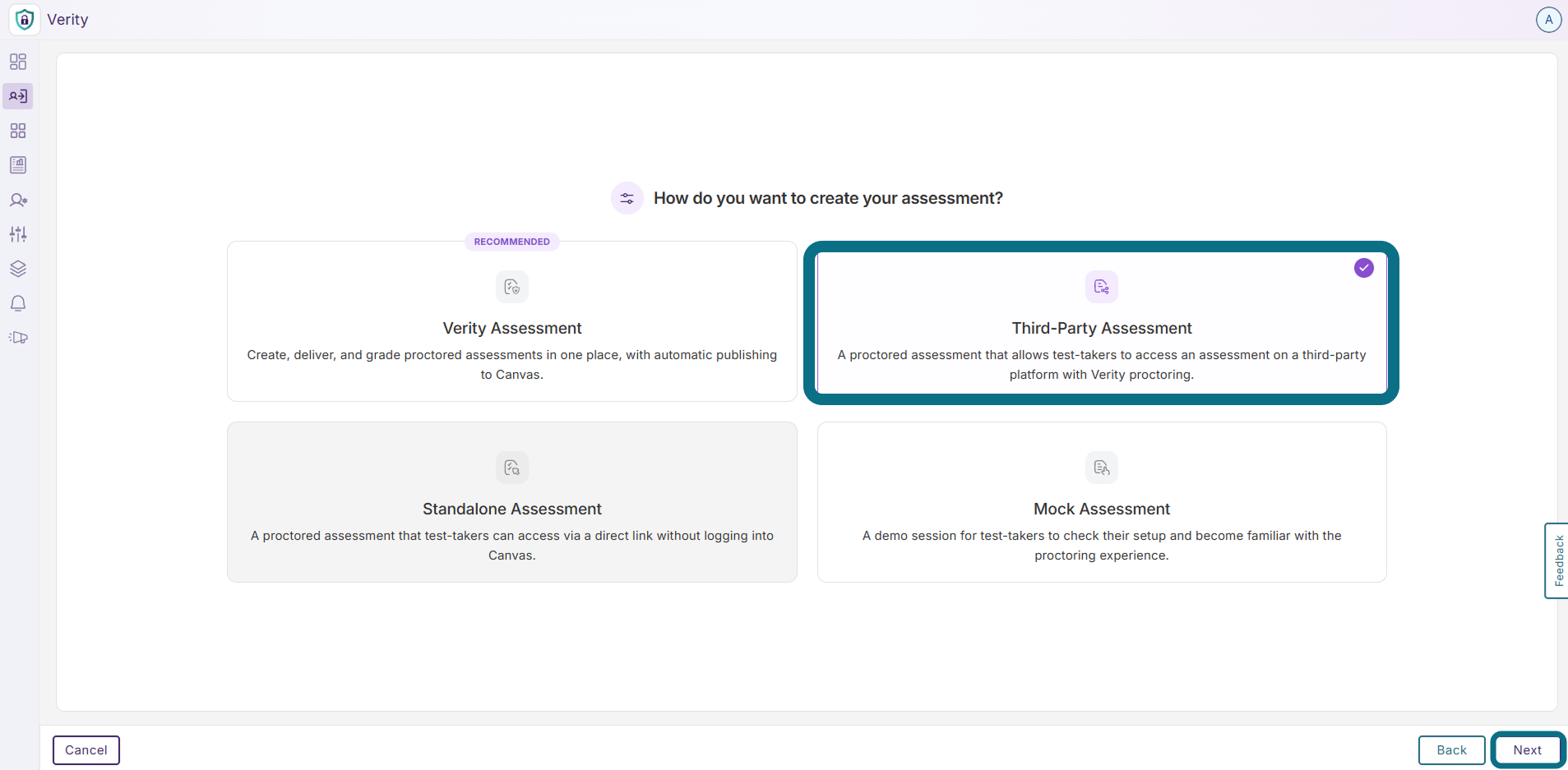Open the user settings person-gear sidebar icon
This screenshot has height=770, width=1568.
pyautogui.click(x=18, y=200)
